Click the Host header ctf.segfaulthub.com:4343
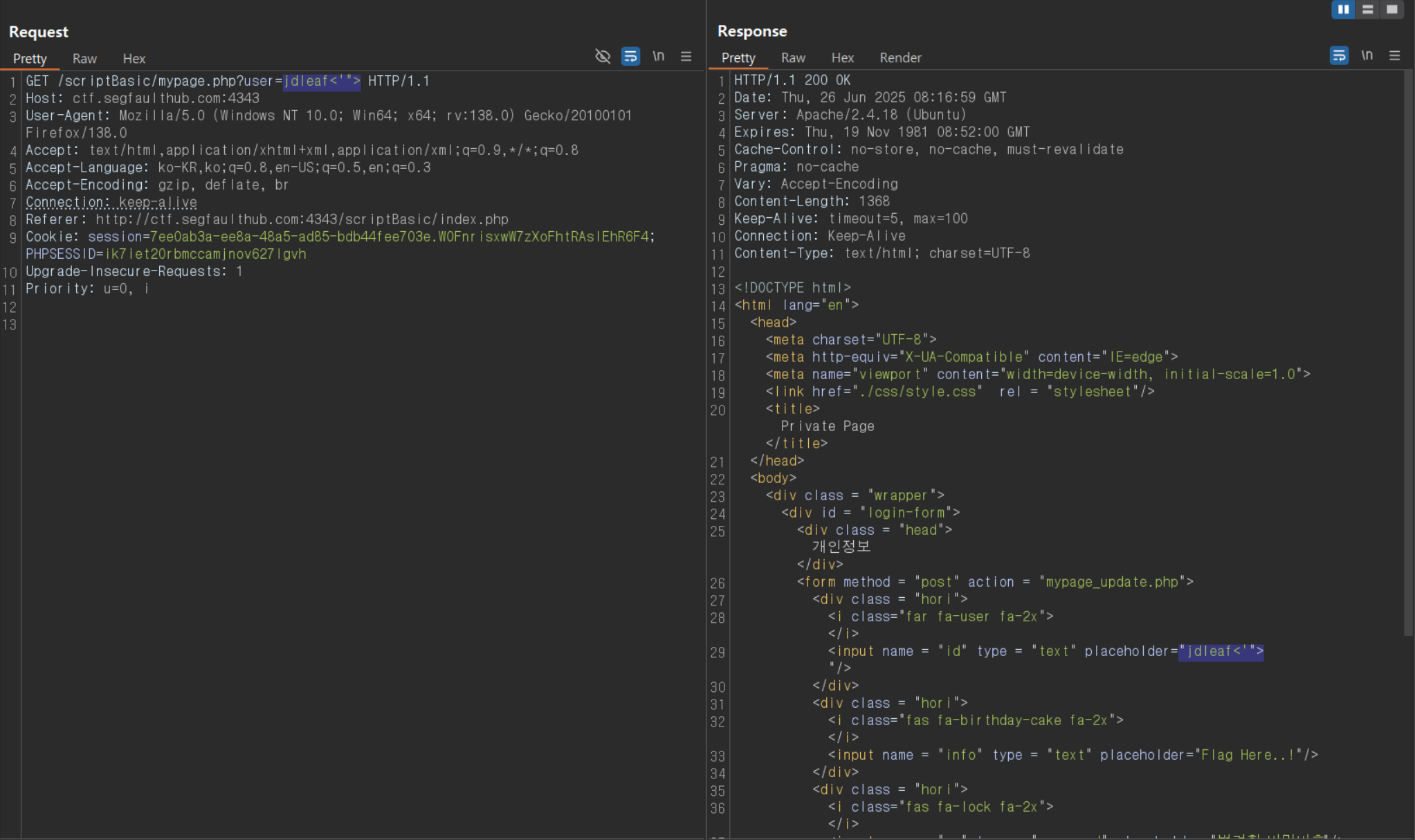The image size is (1415, 840). 143,98
